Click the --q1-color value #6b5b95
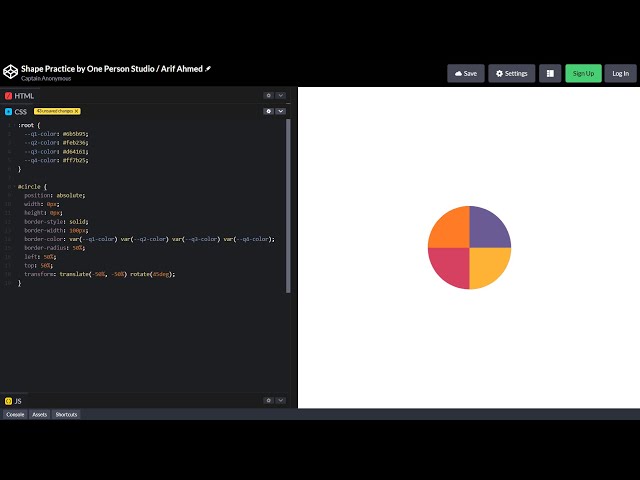This screenshot has width=640, height=480. (x=75, y=134)
